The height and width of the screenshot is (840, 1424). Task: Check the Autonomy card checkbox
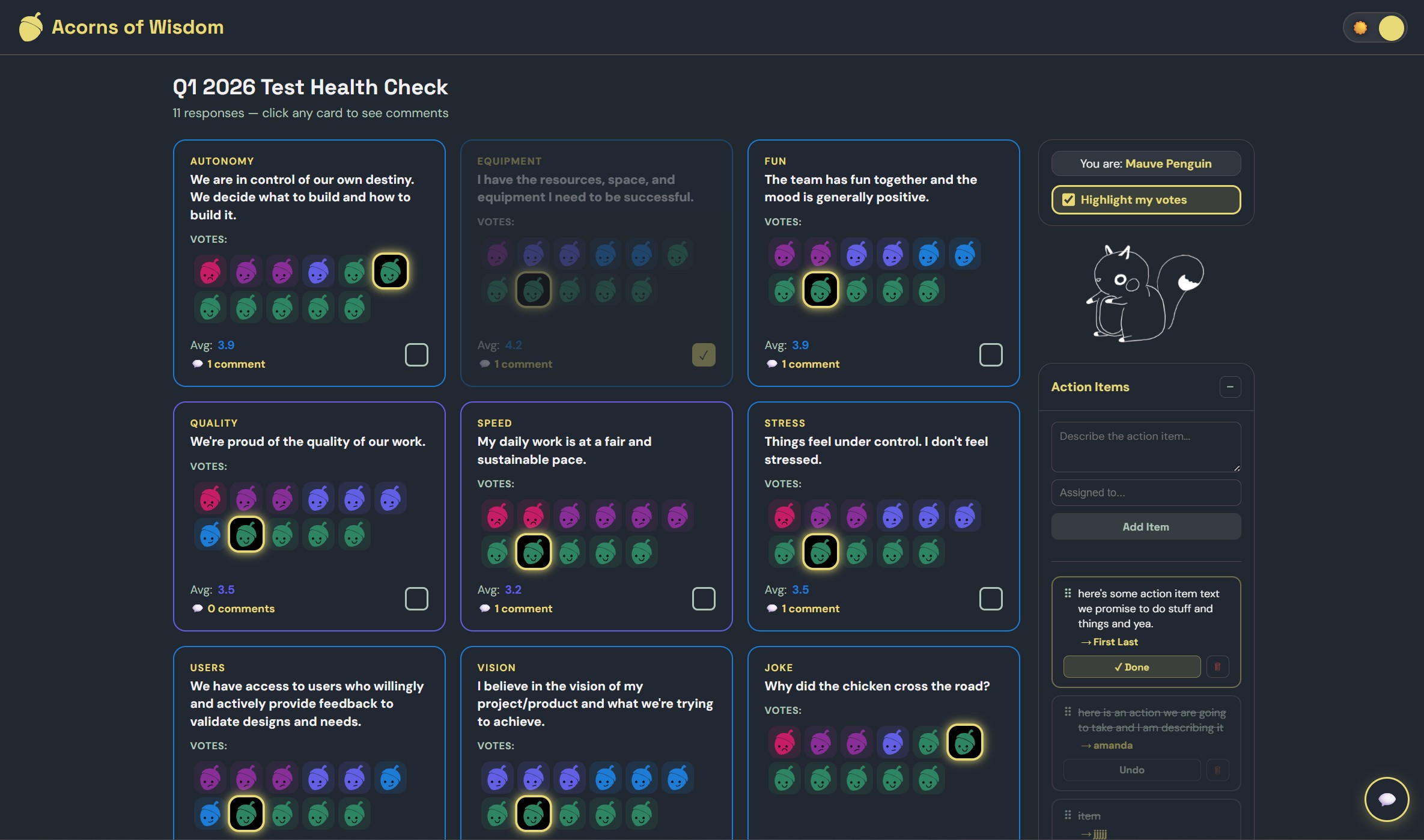tap(416, 355)
